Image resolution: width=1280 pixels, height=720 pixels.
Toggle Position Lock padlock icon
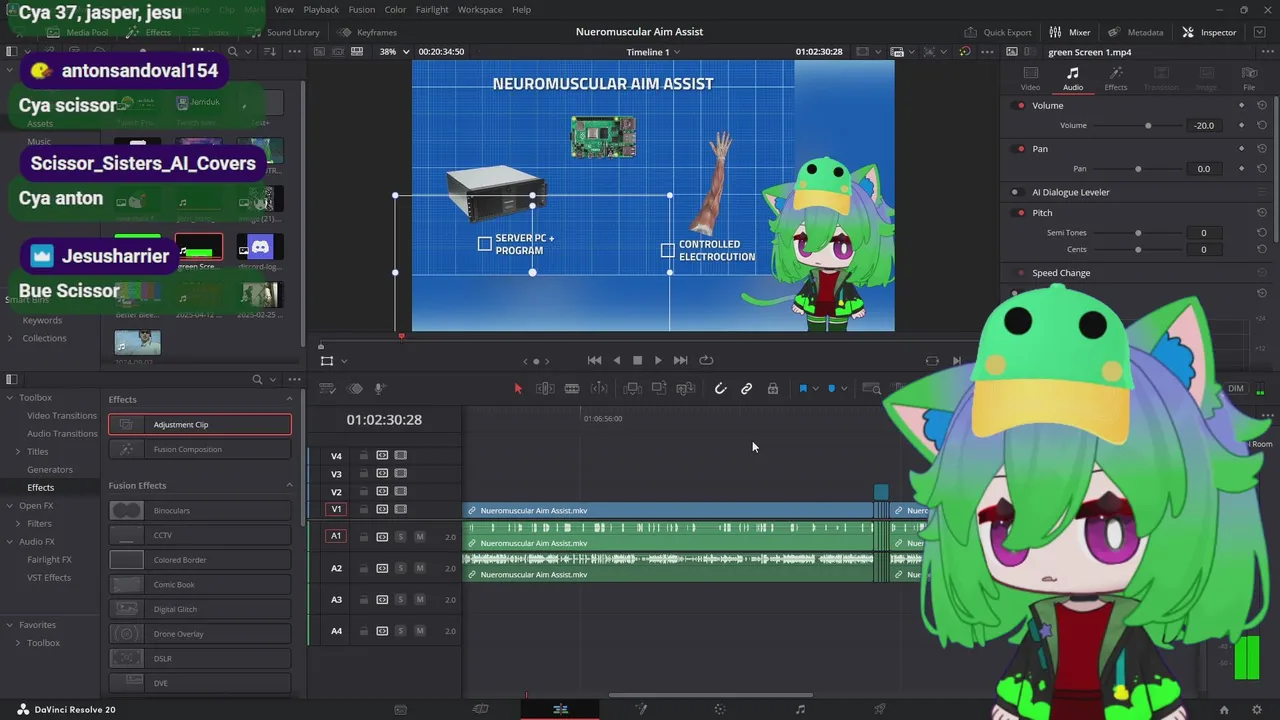pyautogui.click(x=772, y=389)
